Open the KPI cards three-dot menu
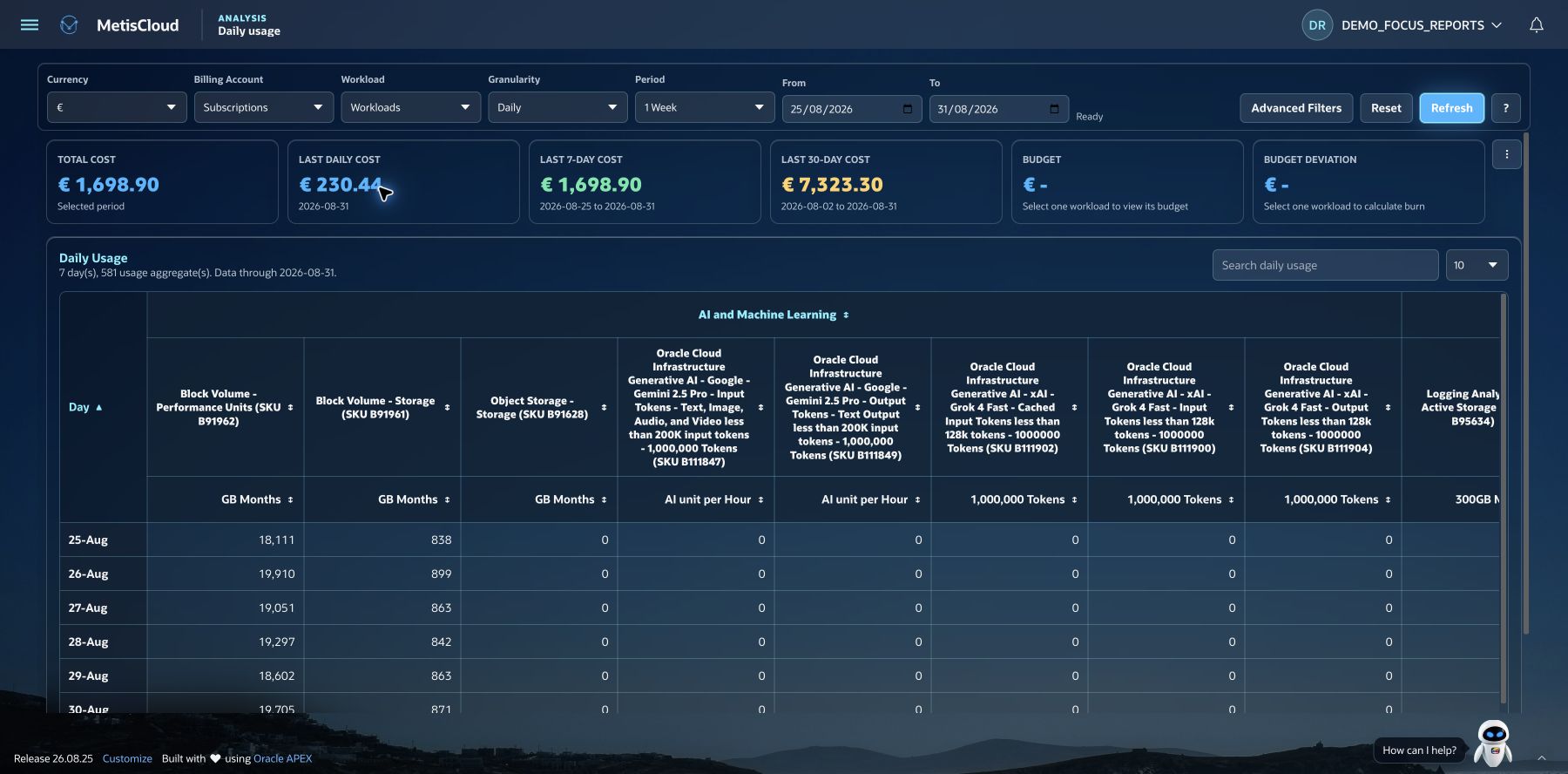 tap(1506, 154)
